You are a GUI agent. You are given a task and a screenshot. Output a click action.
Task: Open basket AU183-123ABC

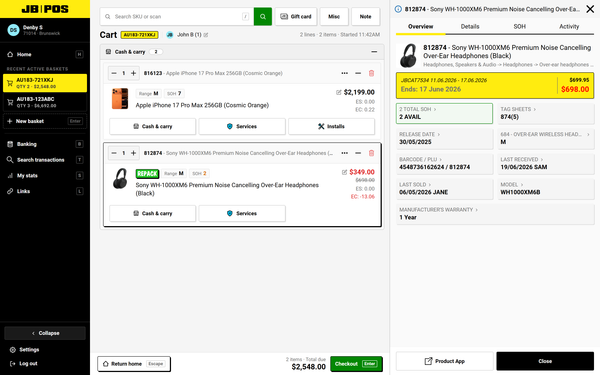coord(45,102)
